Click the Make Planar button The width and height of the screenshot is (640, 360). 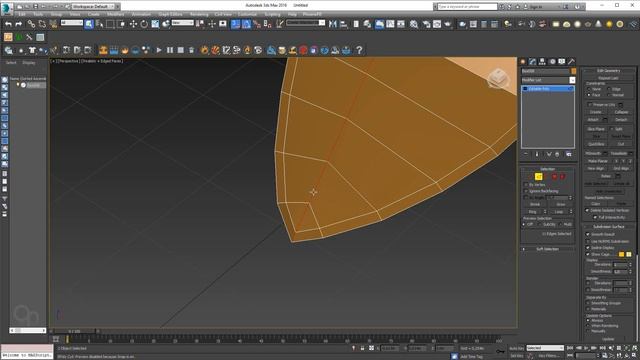coord(598,161)
